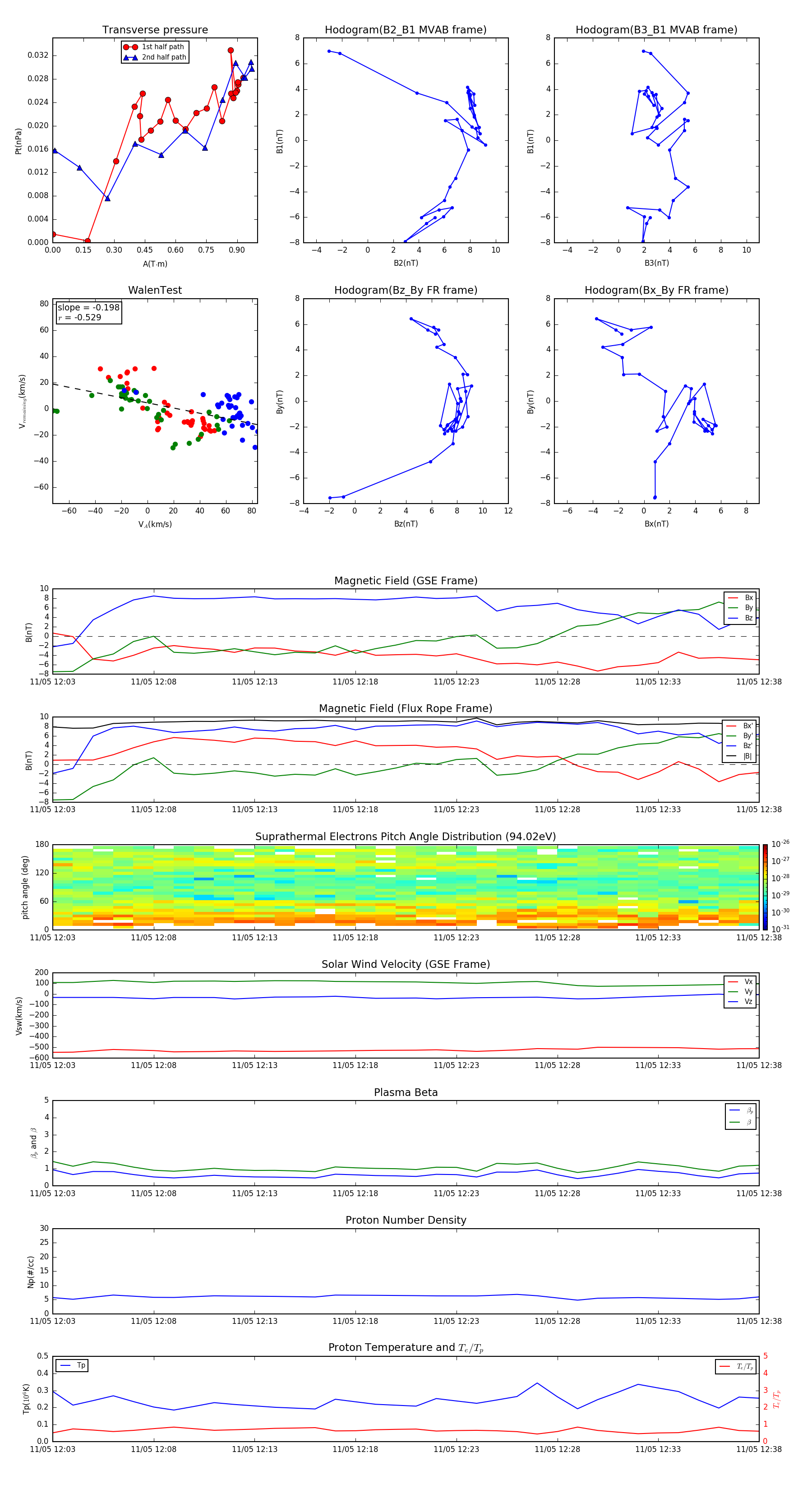Click the "Np(#/cc)" axis label

31,1271
